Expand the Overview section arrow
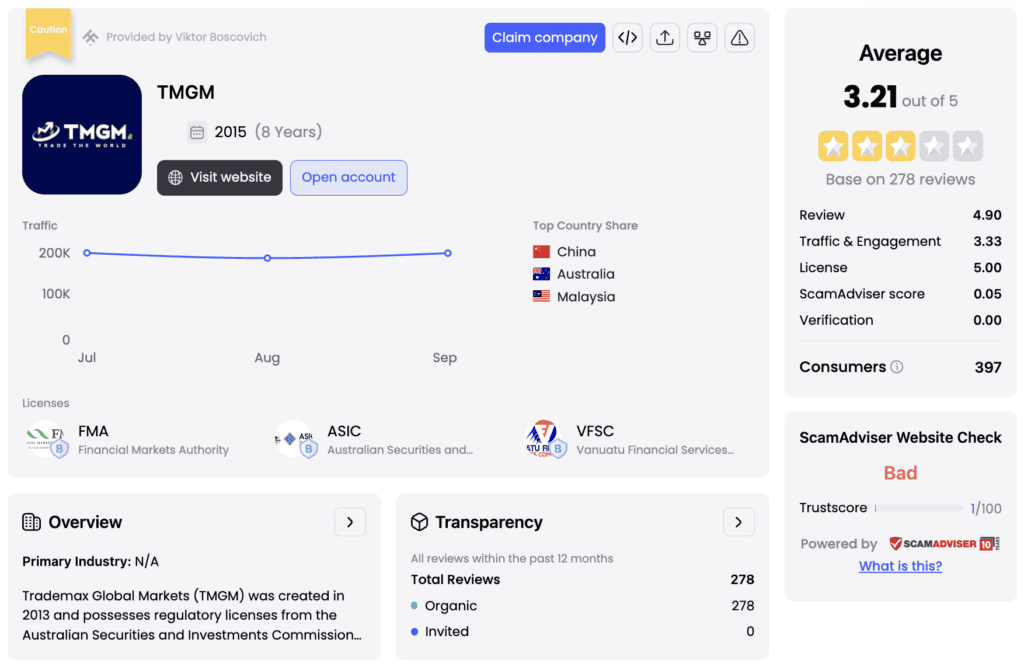This screenshot has height=667, width=1024. click(x=349, y=522)
